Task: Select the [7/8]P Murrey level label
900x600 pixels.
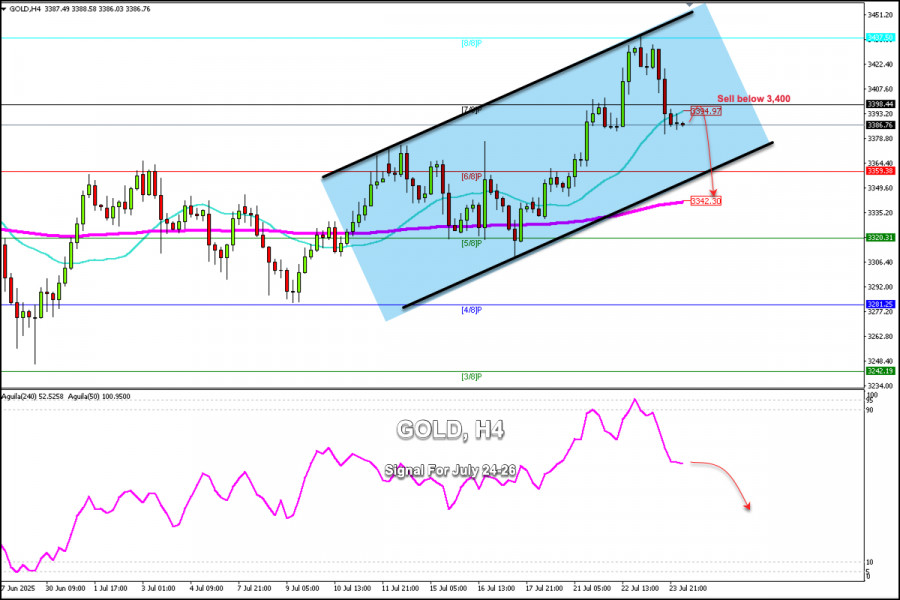Action: pos(471,110)
